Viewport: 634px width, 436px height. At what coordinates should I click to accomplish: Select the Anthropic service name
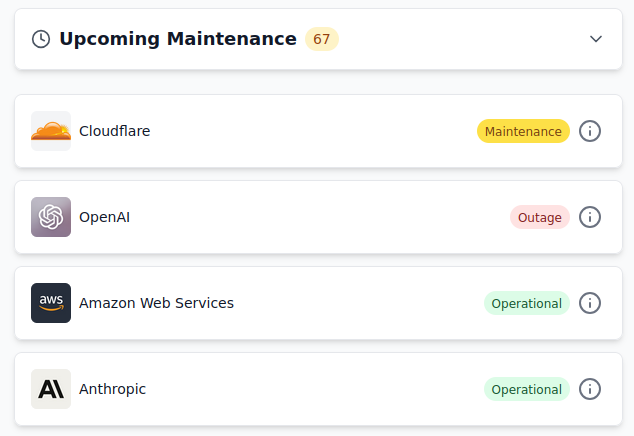click(x=113, y=389)
